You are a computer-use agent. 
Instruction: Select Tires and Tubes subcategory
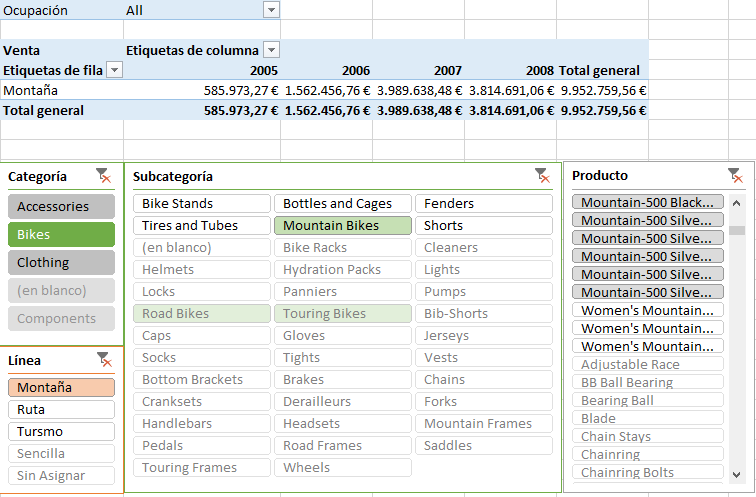(201, 226)
